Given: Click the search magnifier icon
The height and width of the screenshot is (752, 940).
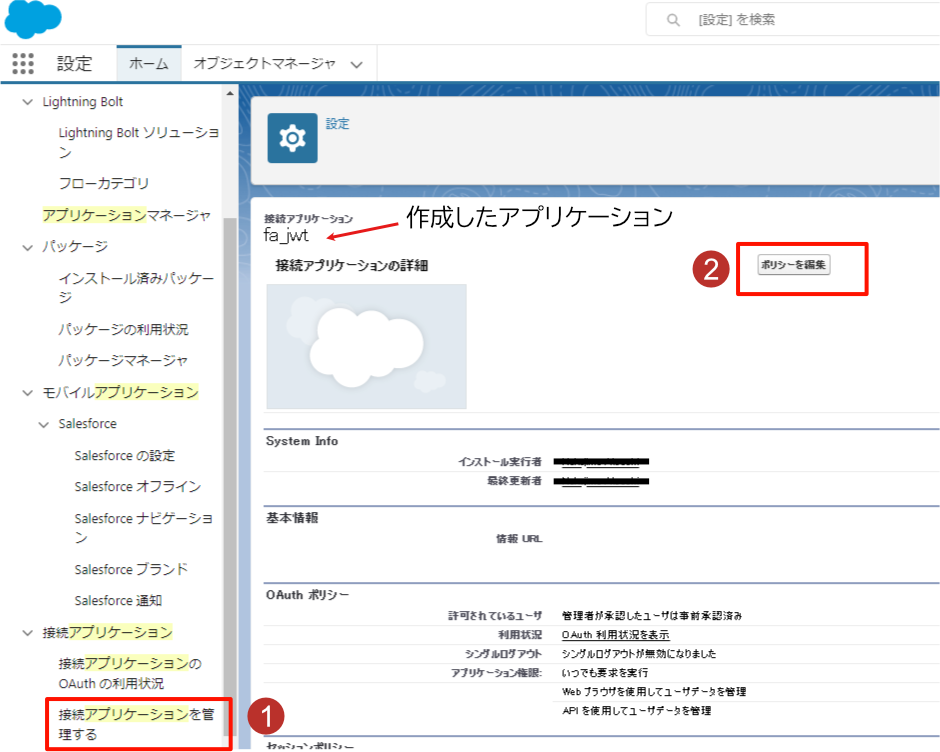Looking at the screenshot, I should [673, 20].
